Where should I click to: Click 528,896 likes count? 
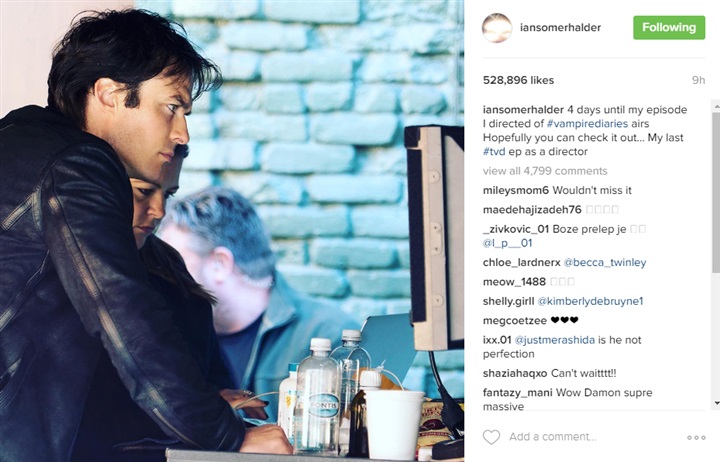tap(518, 80)
